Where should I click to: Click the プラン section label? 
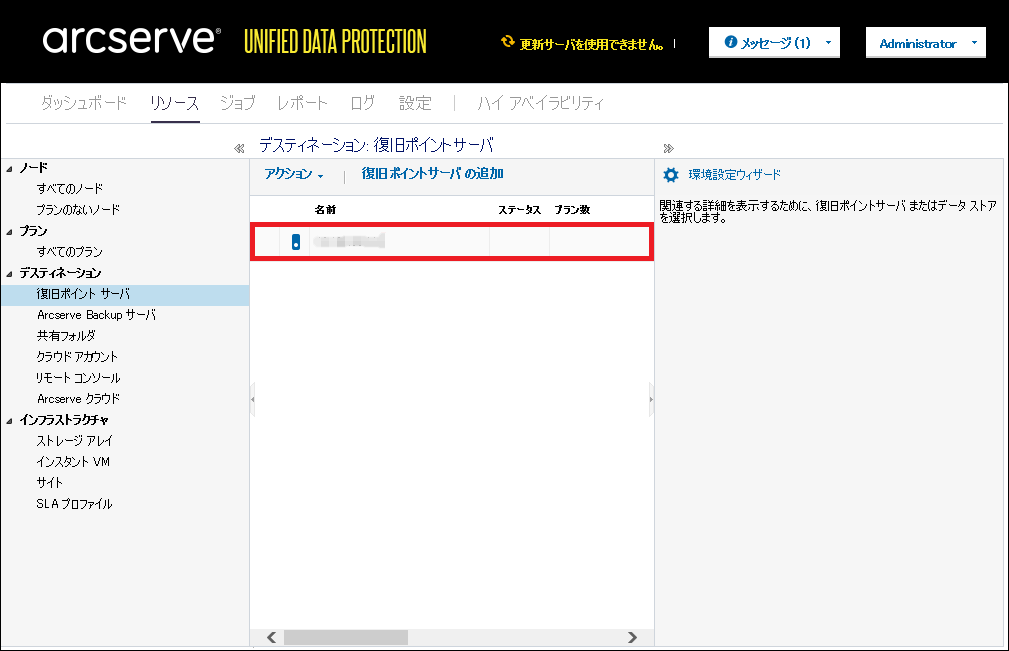pos(33,231)
